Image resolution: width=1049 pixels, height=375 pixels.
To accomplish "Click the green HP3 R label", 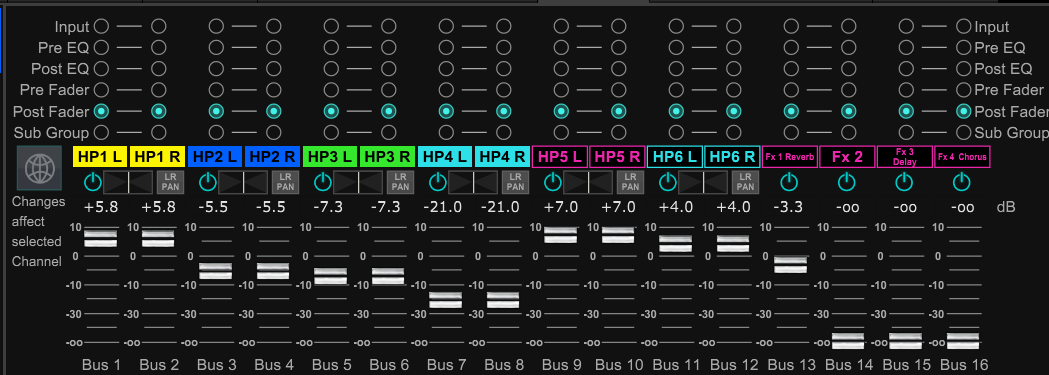I will 388,157.
